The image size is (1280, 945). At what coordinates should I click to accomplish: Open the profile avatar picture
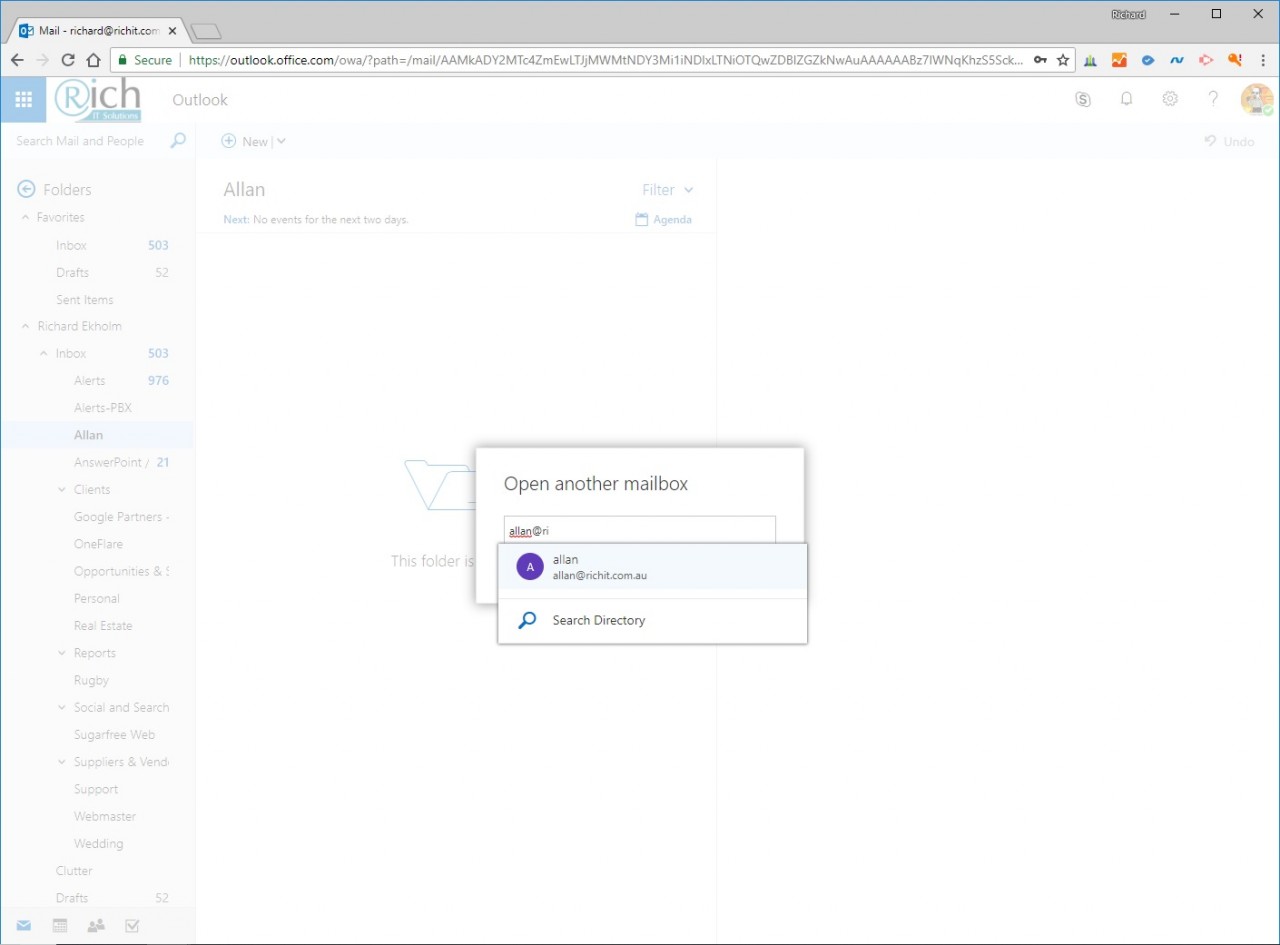[1257, 99]
